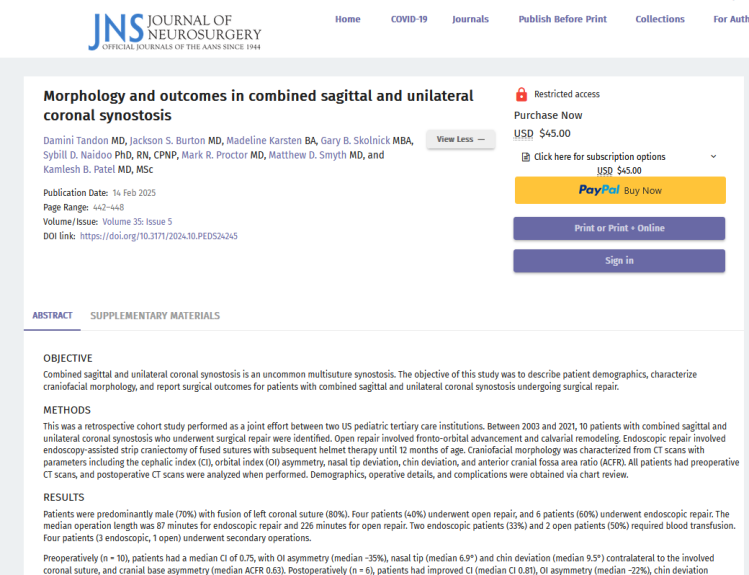
Task: Go to the Home page
Action: tap(348, 19)
